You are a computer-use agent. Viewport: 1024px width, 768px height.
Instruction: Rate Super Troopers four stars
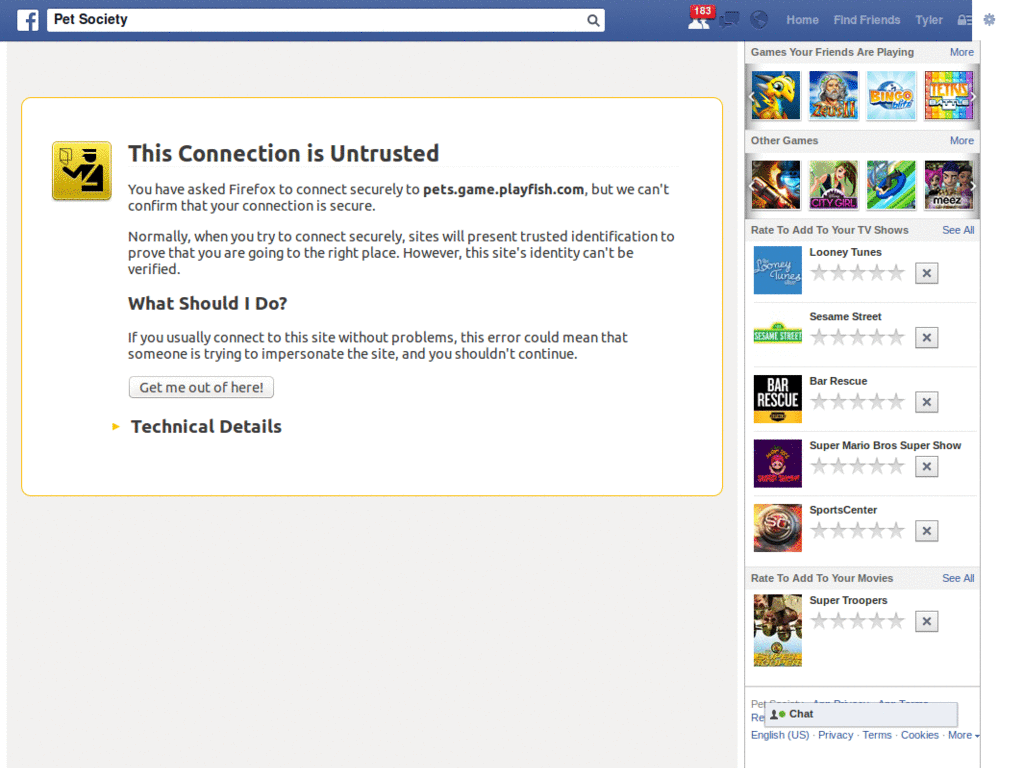(877, 621)
